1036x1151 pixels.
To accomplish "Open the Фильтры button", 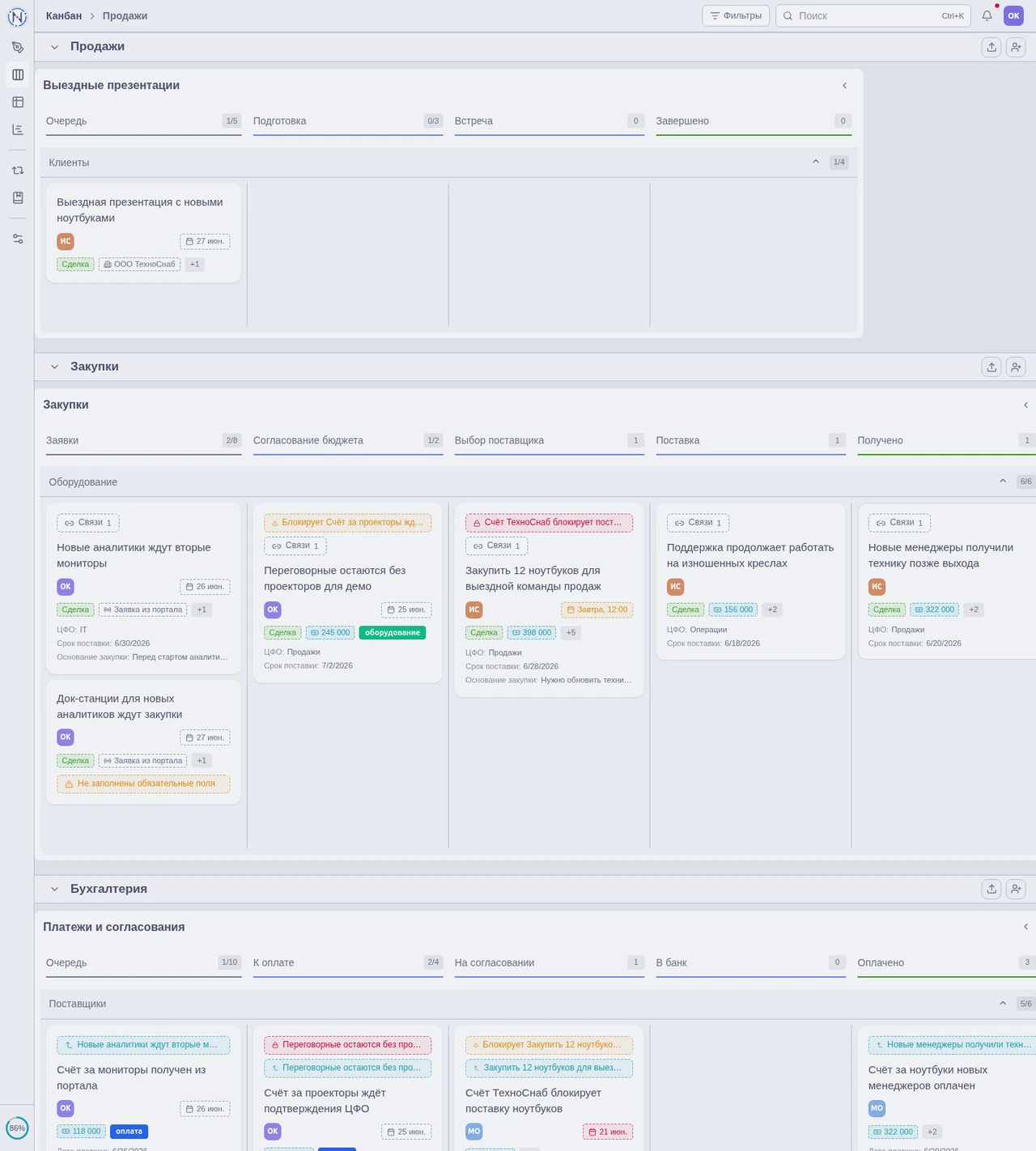I will coord(736,15).
